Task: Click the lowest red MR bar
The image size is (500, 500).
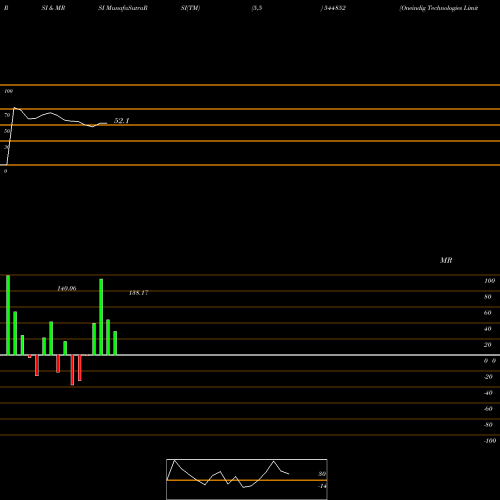Action: pyautogui.click(x=72, y=370)
